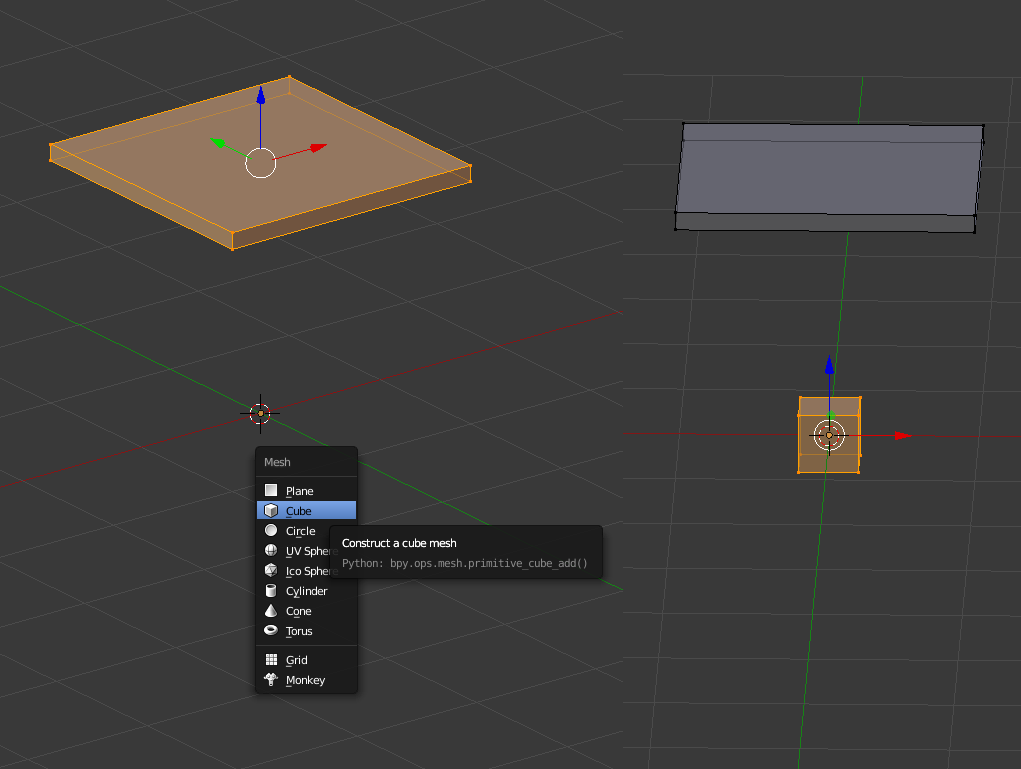Click the red X-axis arrow on the flat slab

click(317, 148)
